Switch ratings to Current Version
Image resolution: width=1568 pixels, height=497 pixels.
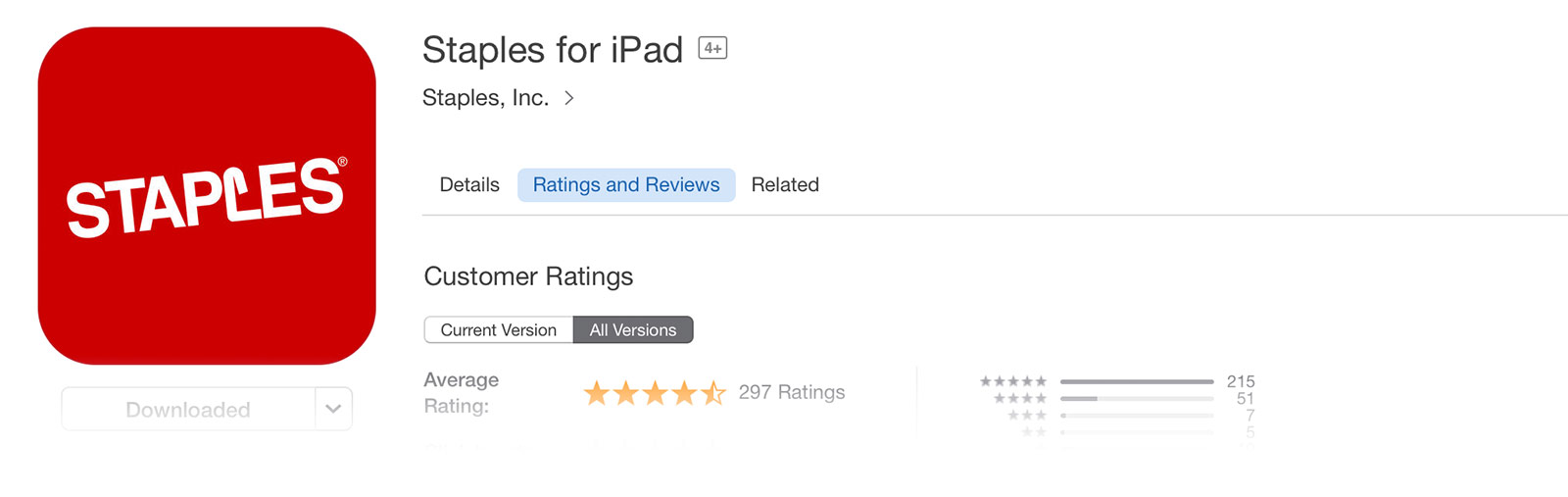498,330
